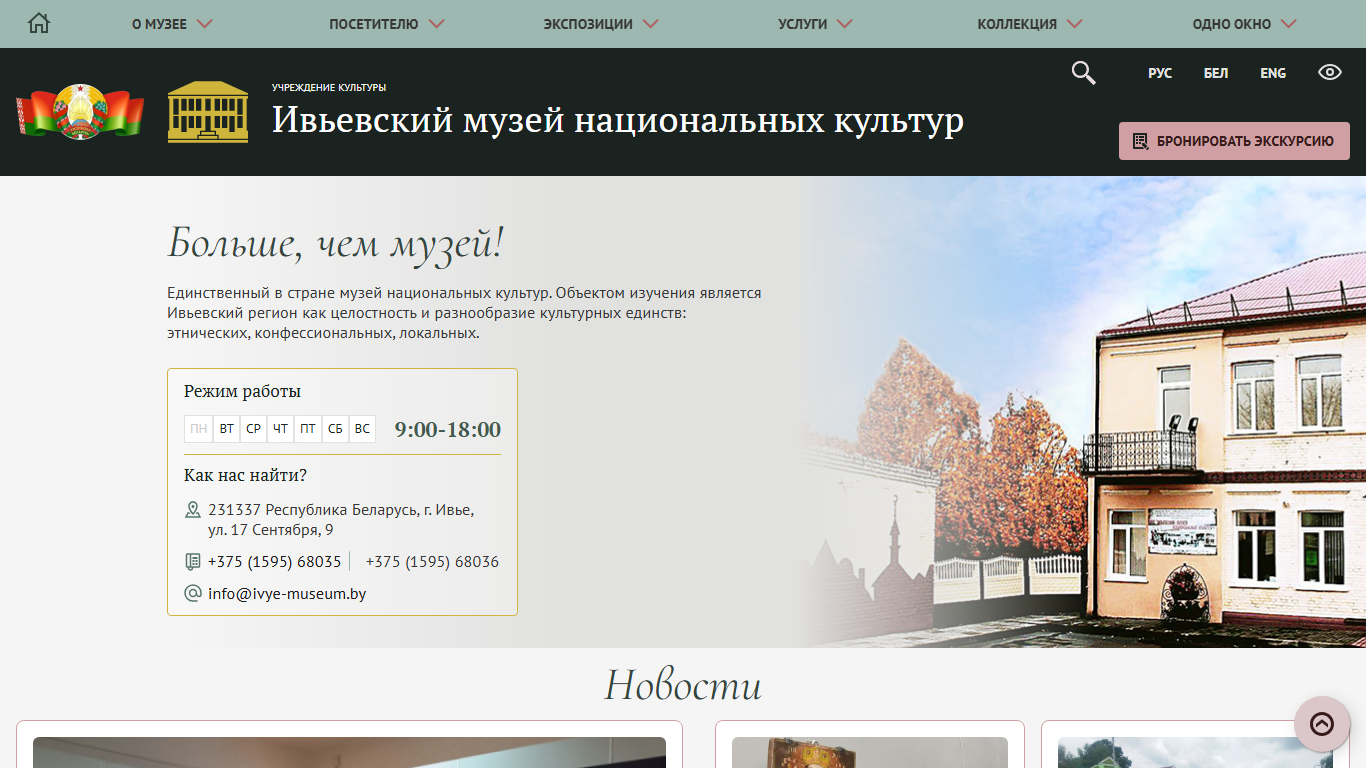Click the info@ivye-museum.by email link

point(287,594)
